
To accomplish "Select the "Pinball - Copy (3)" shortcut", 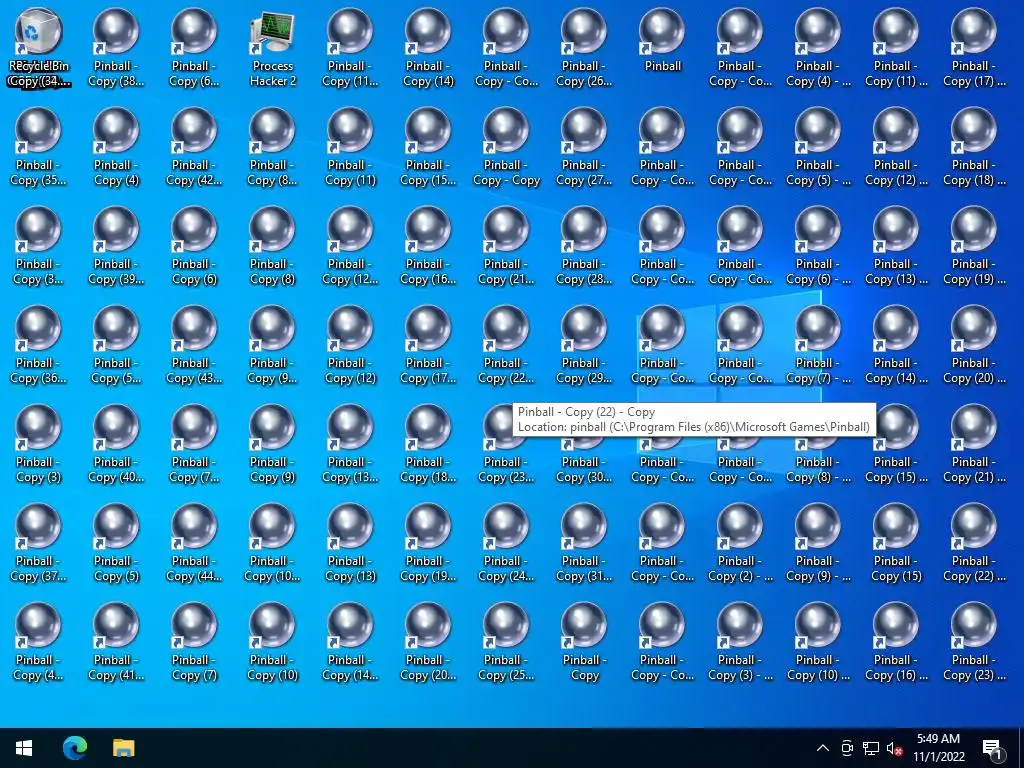I will (39, 445).
